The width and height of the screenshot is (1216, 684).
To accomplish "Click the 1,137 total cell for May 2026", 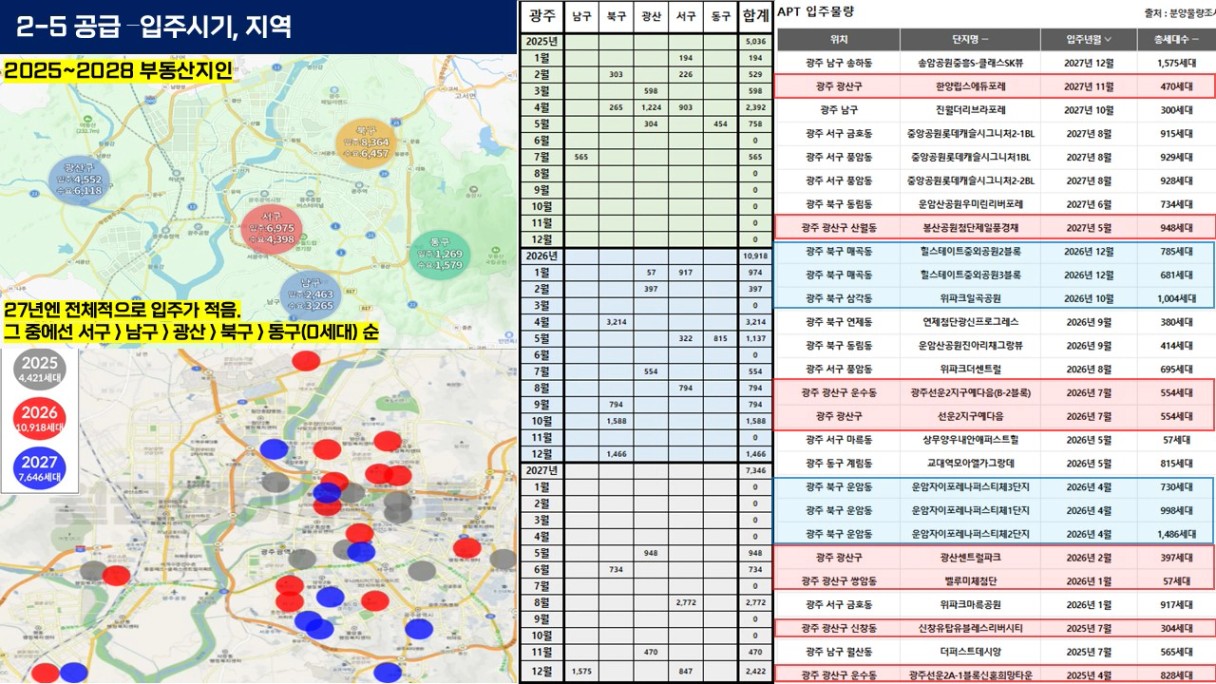I will (755, 338).
